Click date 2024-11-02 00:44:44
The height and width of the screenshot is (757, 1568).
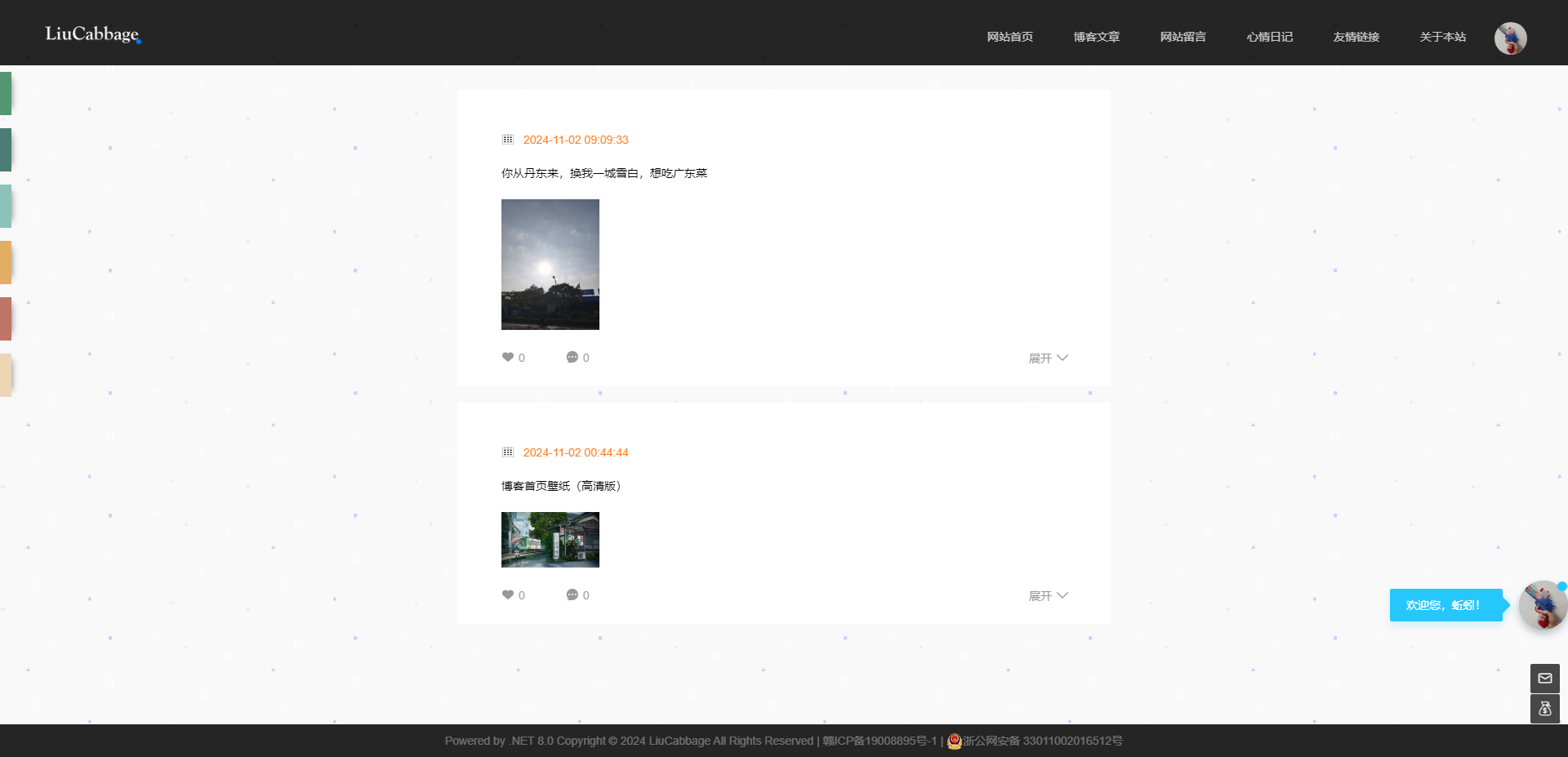(x=576, y=452)
